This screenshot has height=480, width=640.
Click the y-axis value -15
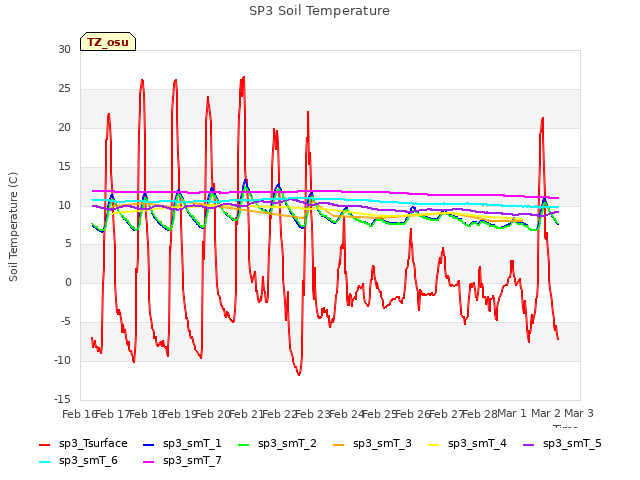(62, 399)
